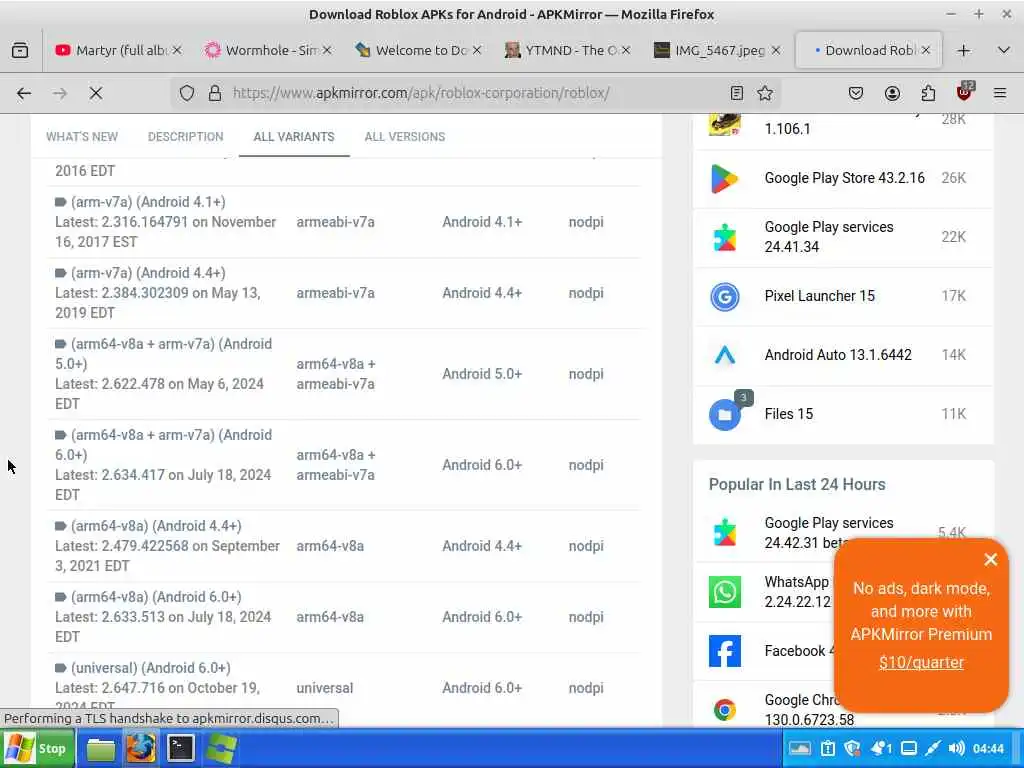The image size is (1024, 768).
Task: Open the Firefox hamburger menu
Action: click(1000, 93)
